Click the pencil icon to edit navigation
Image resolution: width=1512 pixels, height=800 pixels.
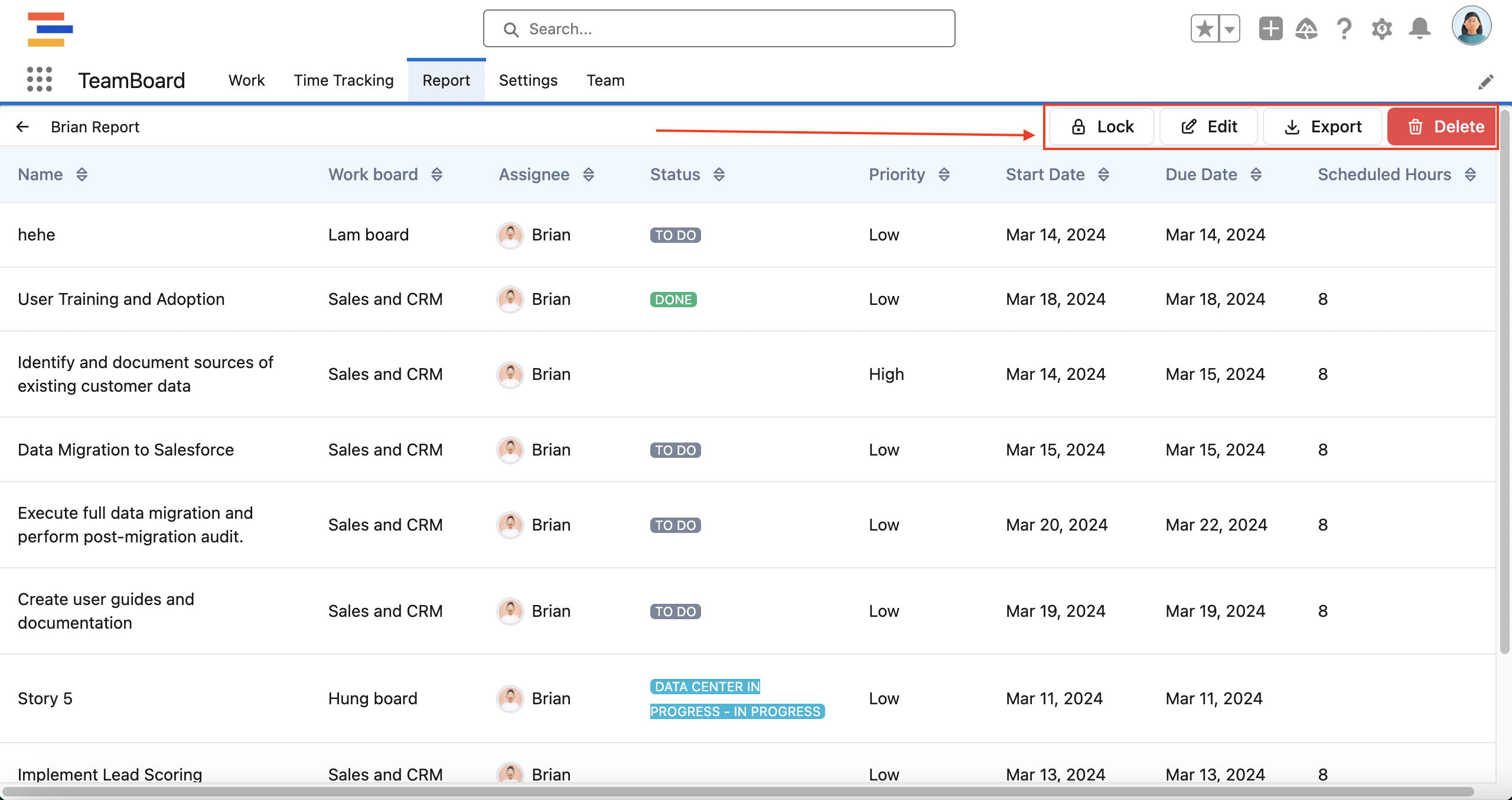[1486, 82]
